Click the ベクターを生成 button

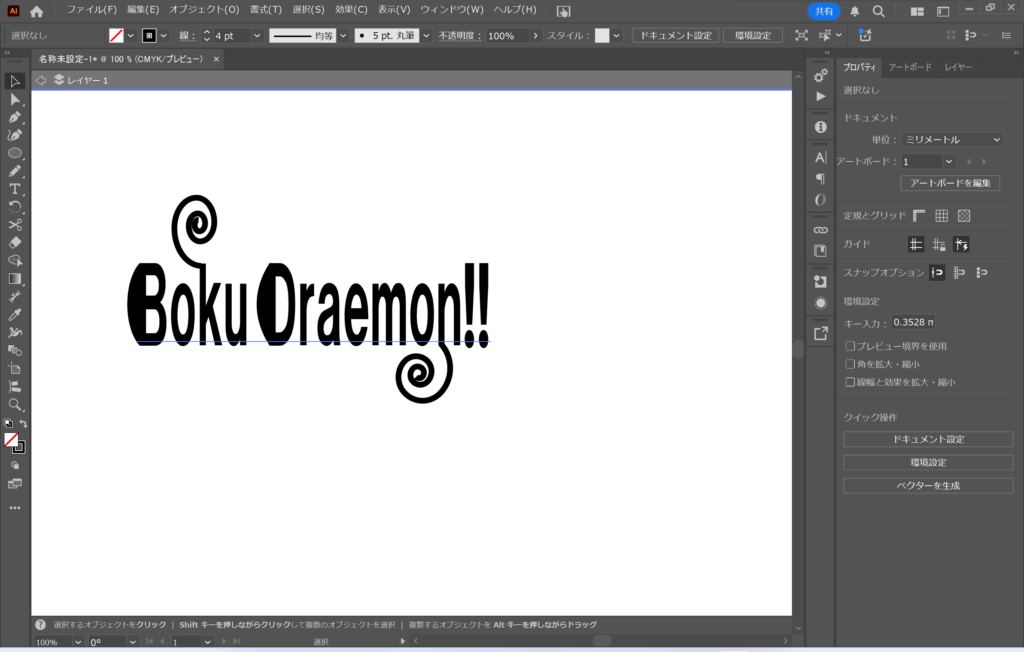point(928,485)
